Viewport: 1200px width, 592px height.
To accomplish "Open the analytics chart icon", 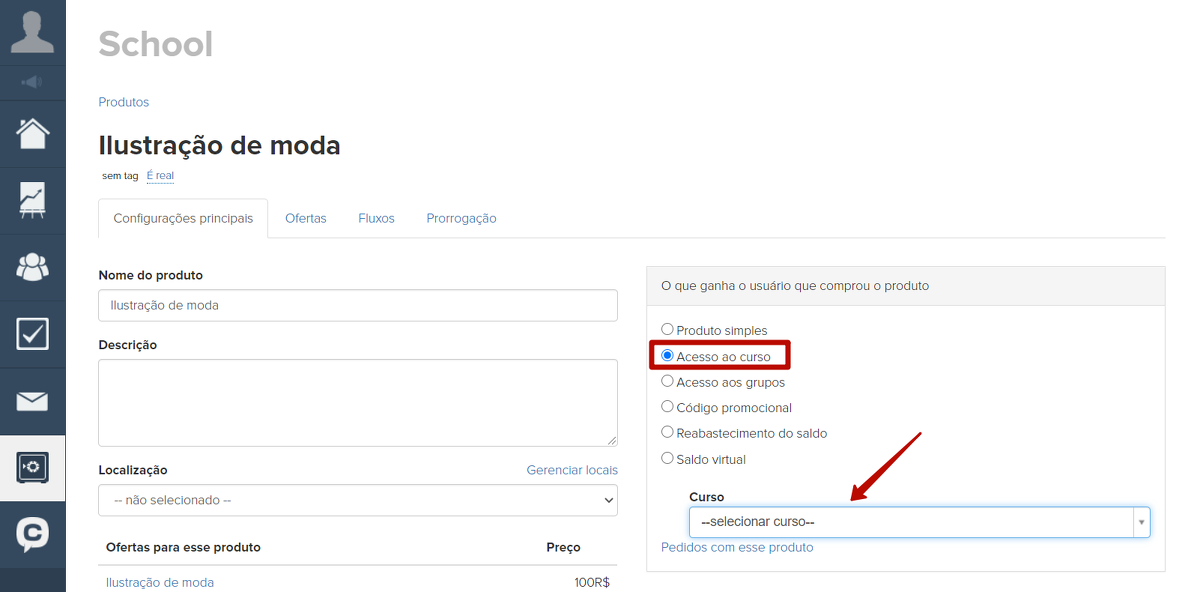I will [32, 200].
